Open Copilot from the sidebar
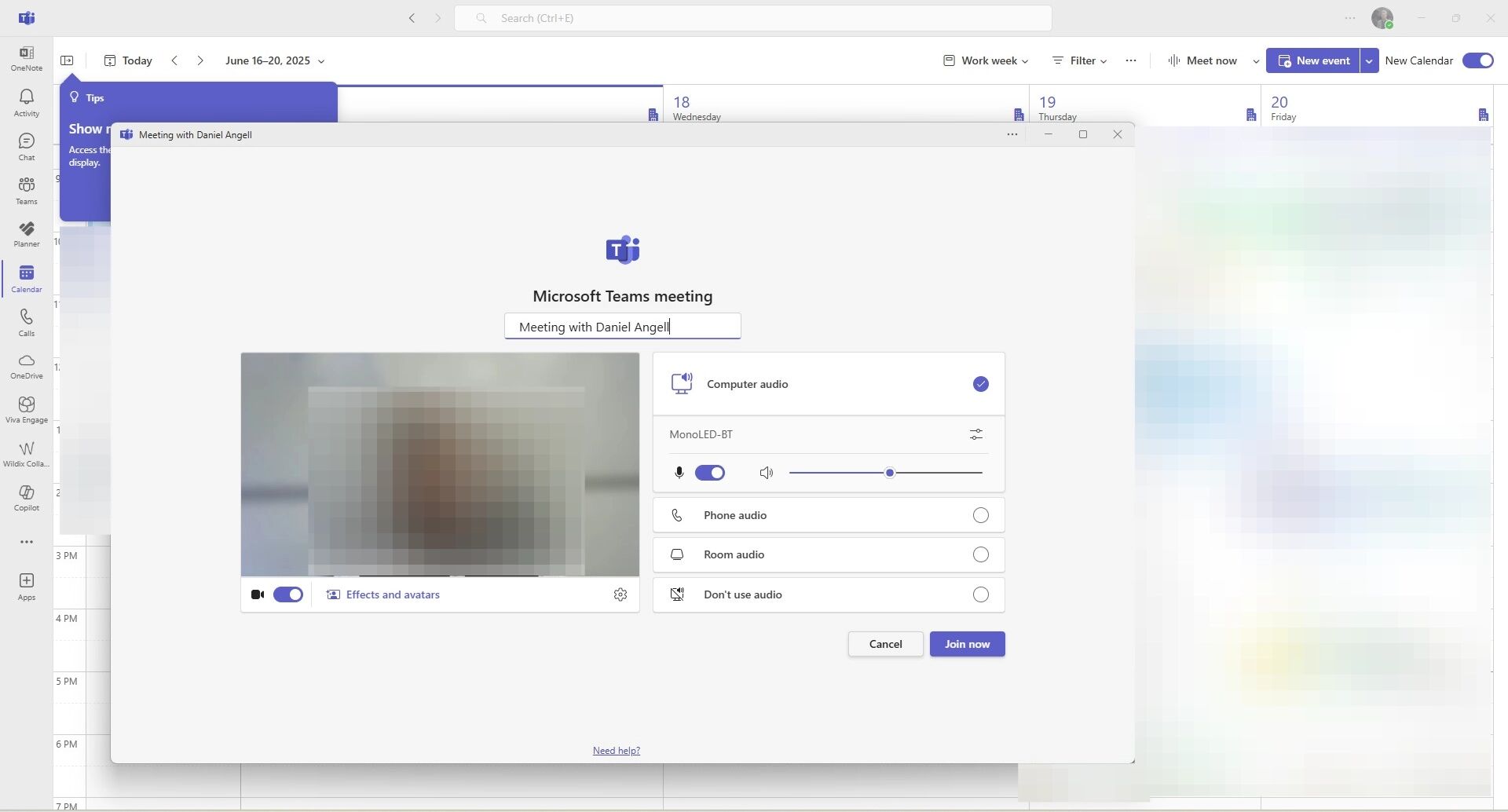This screenshot has height=812, width=1508. [x=27, y=498]
